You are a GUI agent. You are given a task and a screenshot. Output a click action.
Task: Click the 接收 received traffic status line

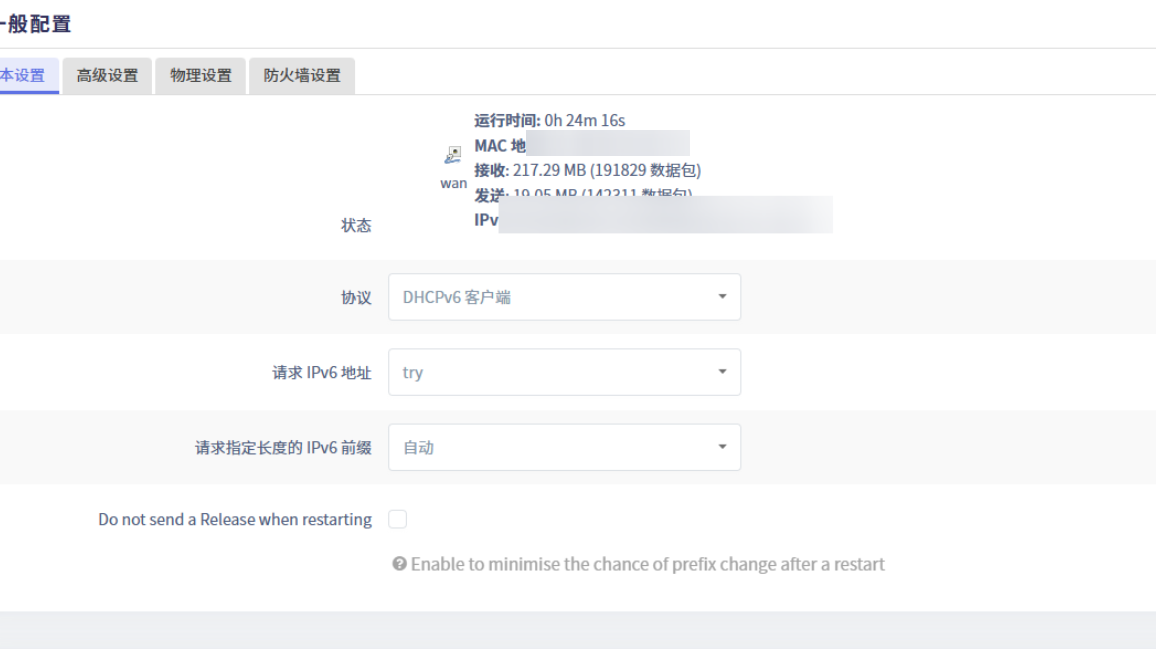[587, 170]
